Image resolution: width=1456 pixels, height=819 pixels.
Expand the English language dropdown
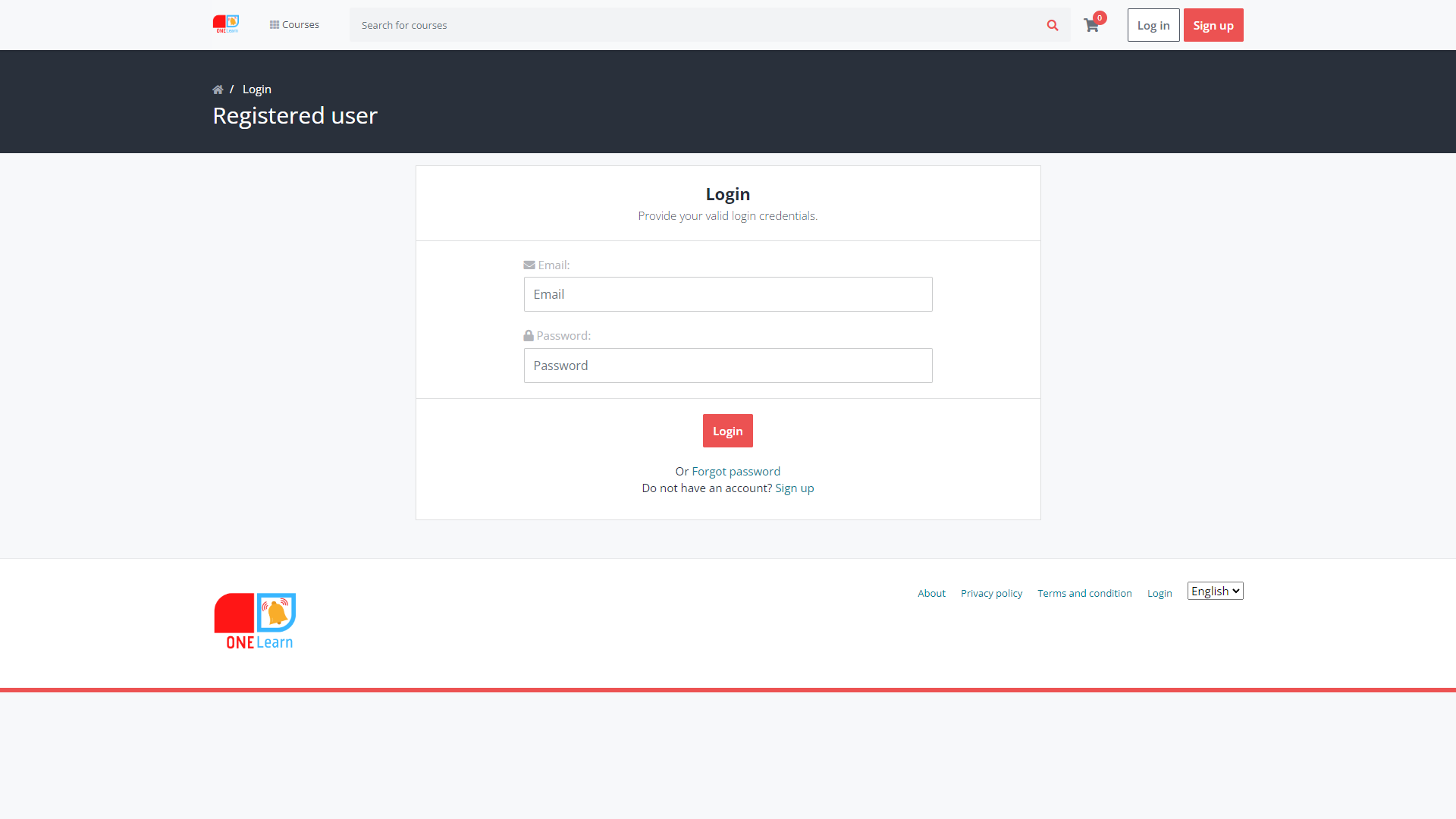click(x=1215, y=591)
